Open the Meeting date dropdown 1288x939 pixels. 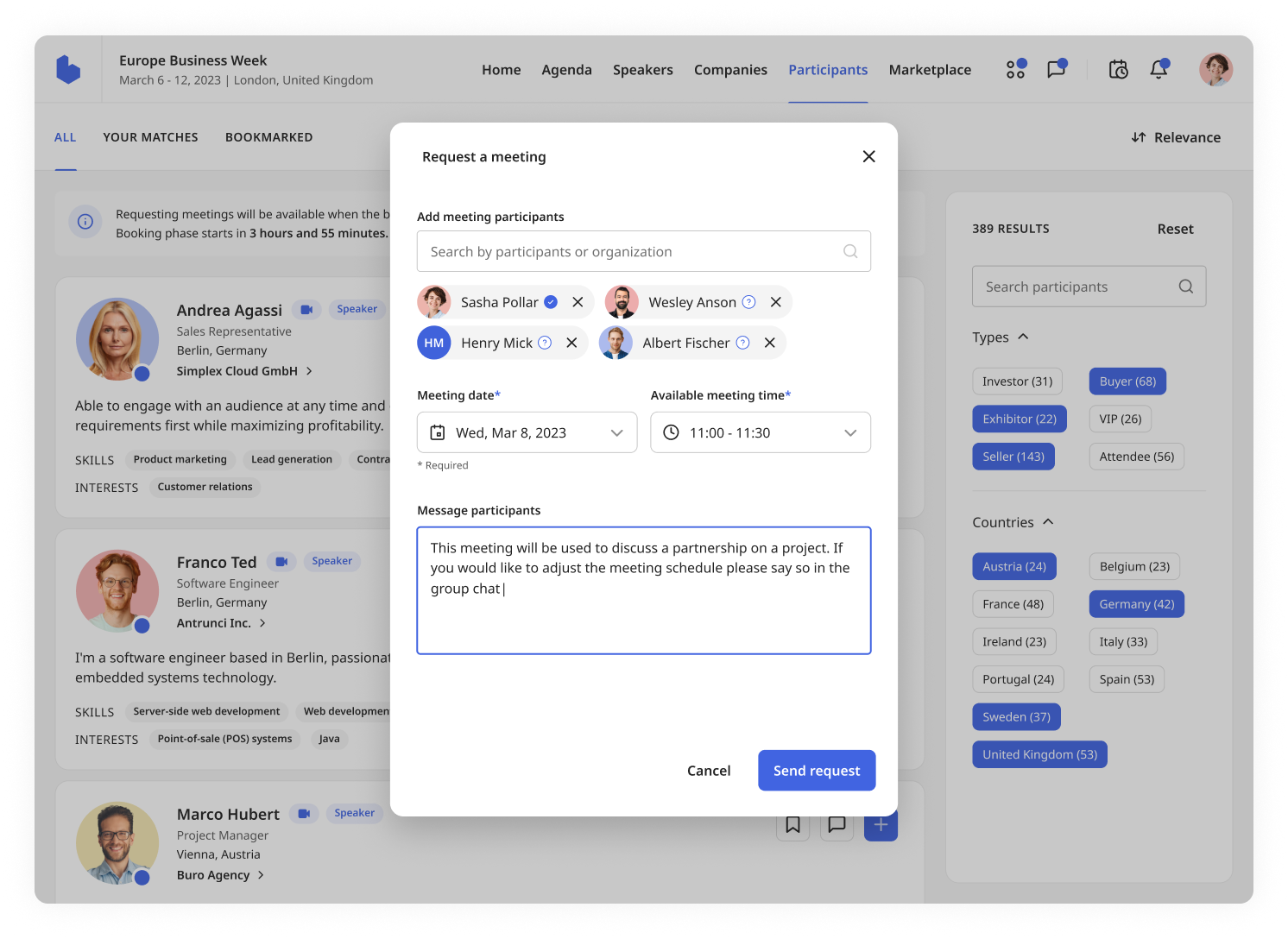527,432
